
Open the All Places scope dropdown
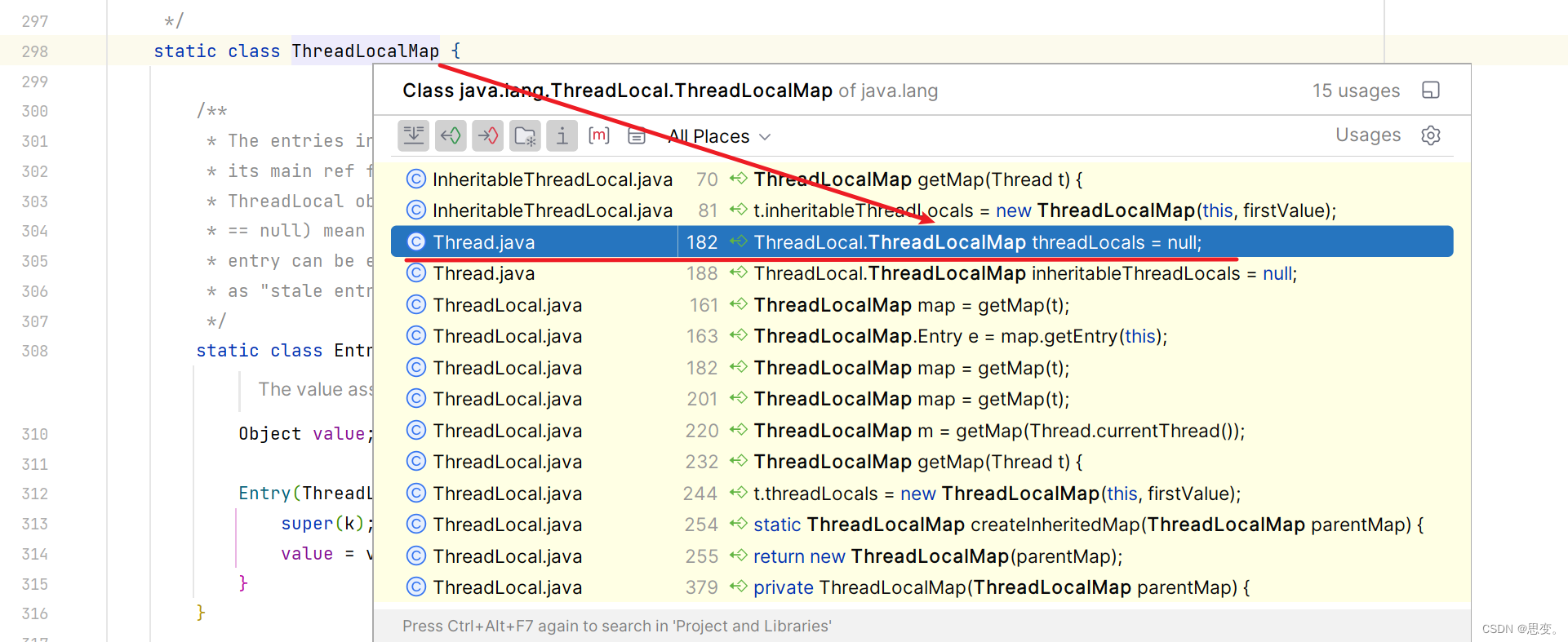click(x=719, y=136)
